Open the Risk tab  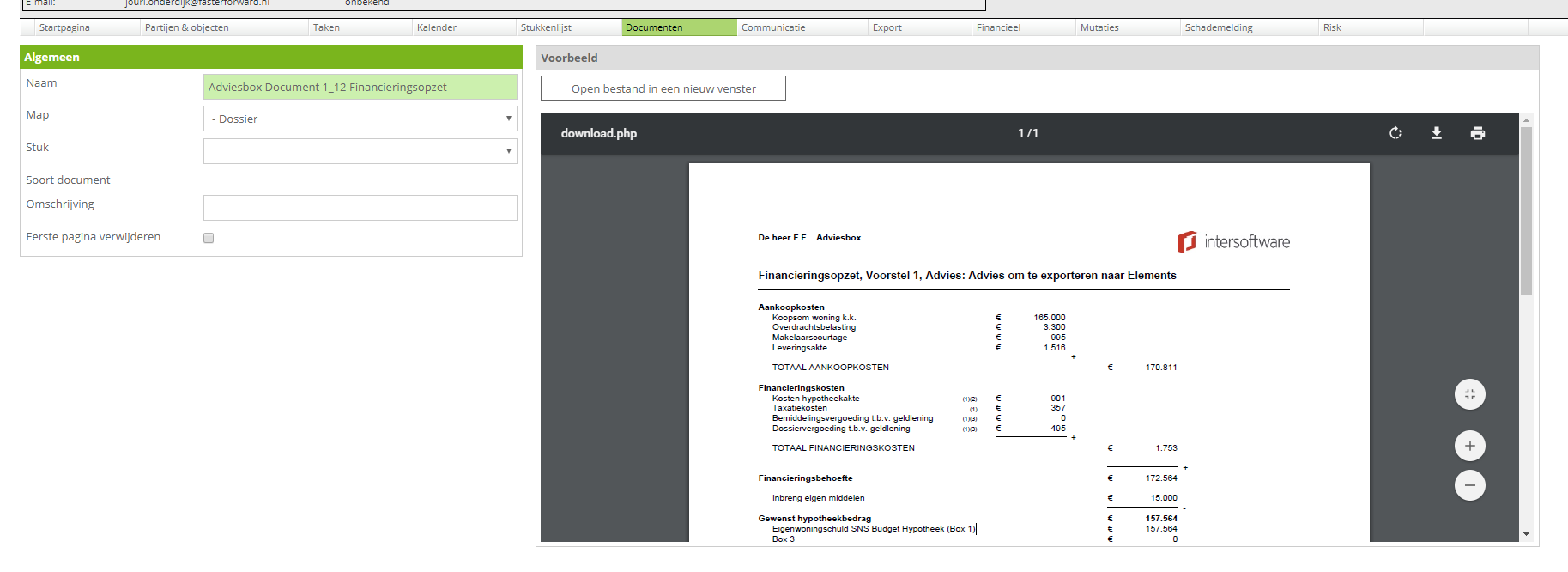[x=1371, y=27]
